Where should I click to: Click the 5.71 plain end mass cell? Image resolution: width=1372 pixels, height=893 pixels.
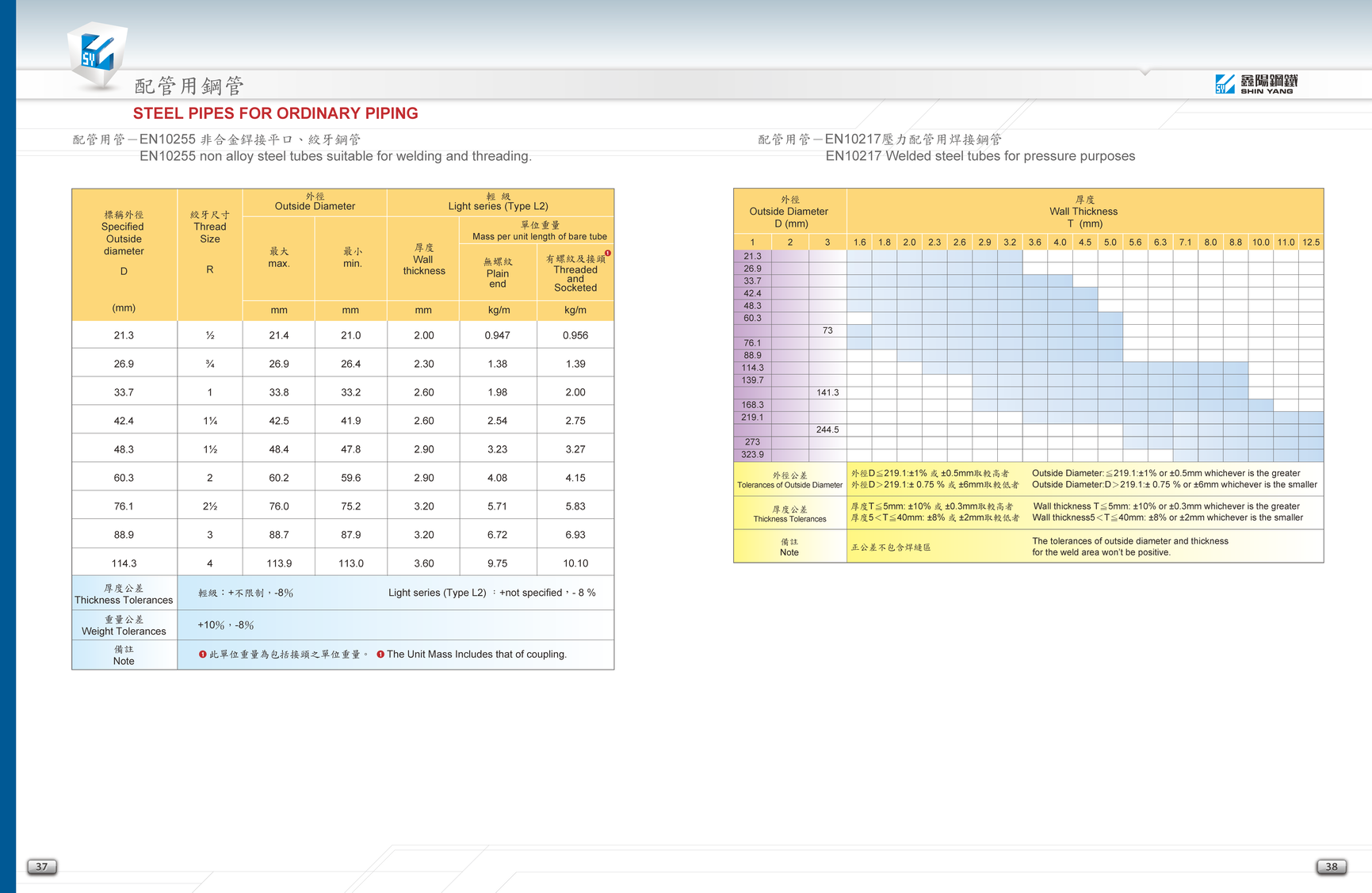point(498,506)
